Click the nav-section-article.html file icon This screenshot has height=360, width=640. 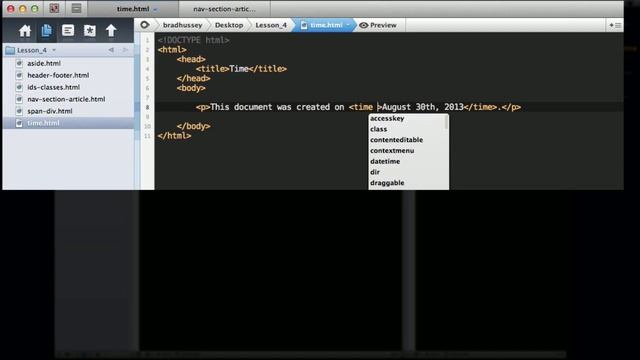pyautogui.click(x=19, y=99)
